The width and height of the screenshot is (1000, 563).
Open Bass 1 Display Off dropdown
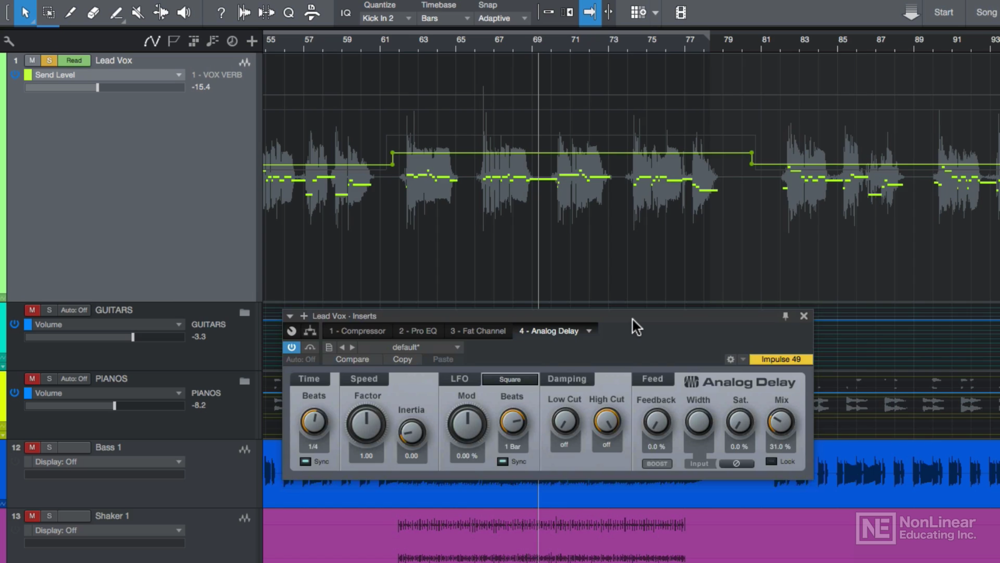[104, 462]
